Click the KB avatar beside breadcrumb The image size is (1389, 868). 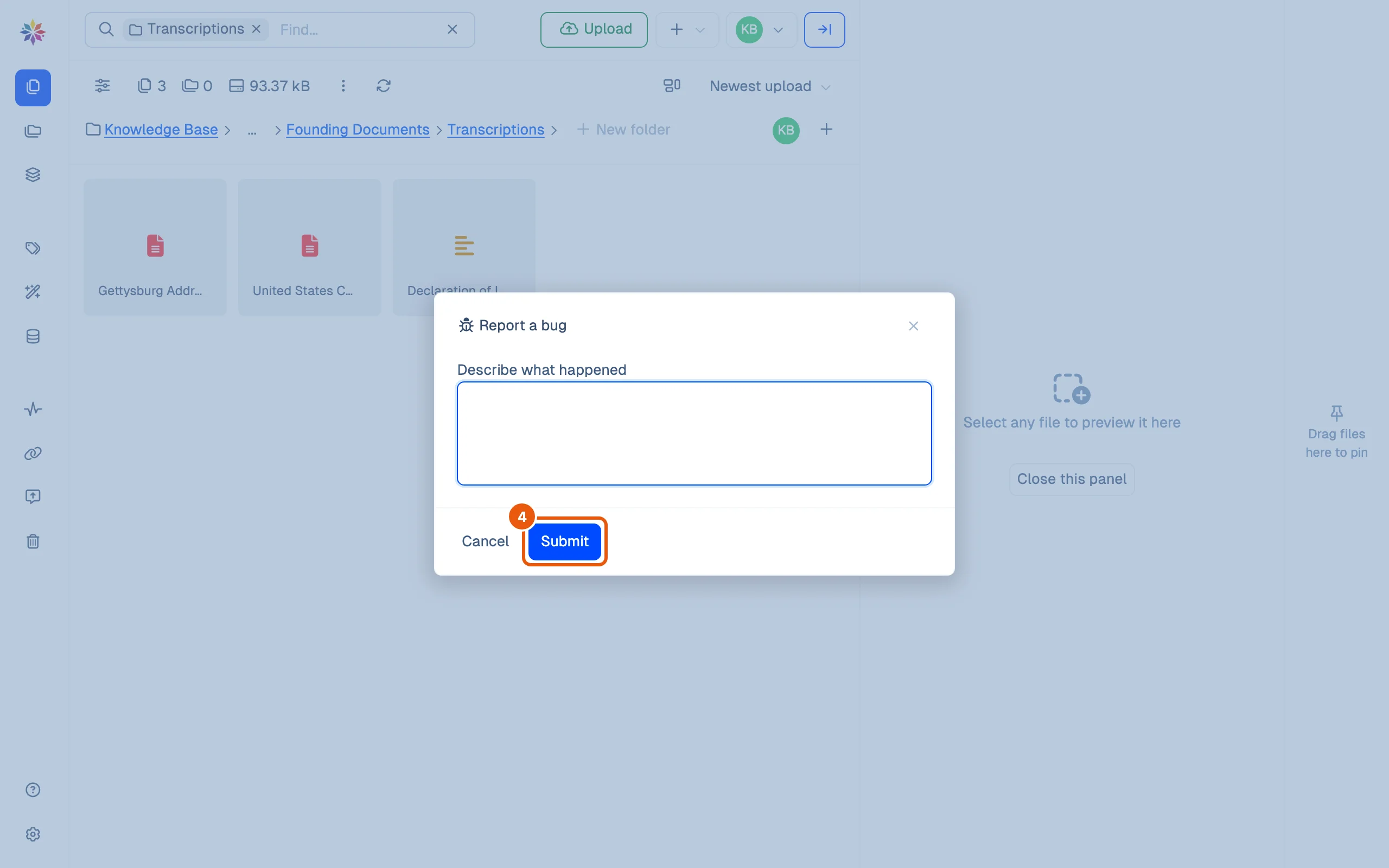tap(786, 130)
